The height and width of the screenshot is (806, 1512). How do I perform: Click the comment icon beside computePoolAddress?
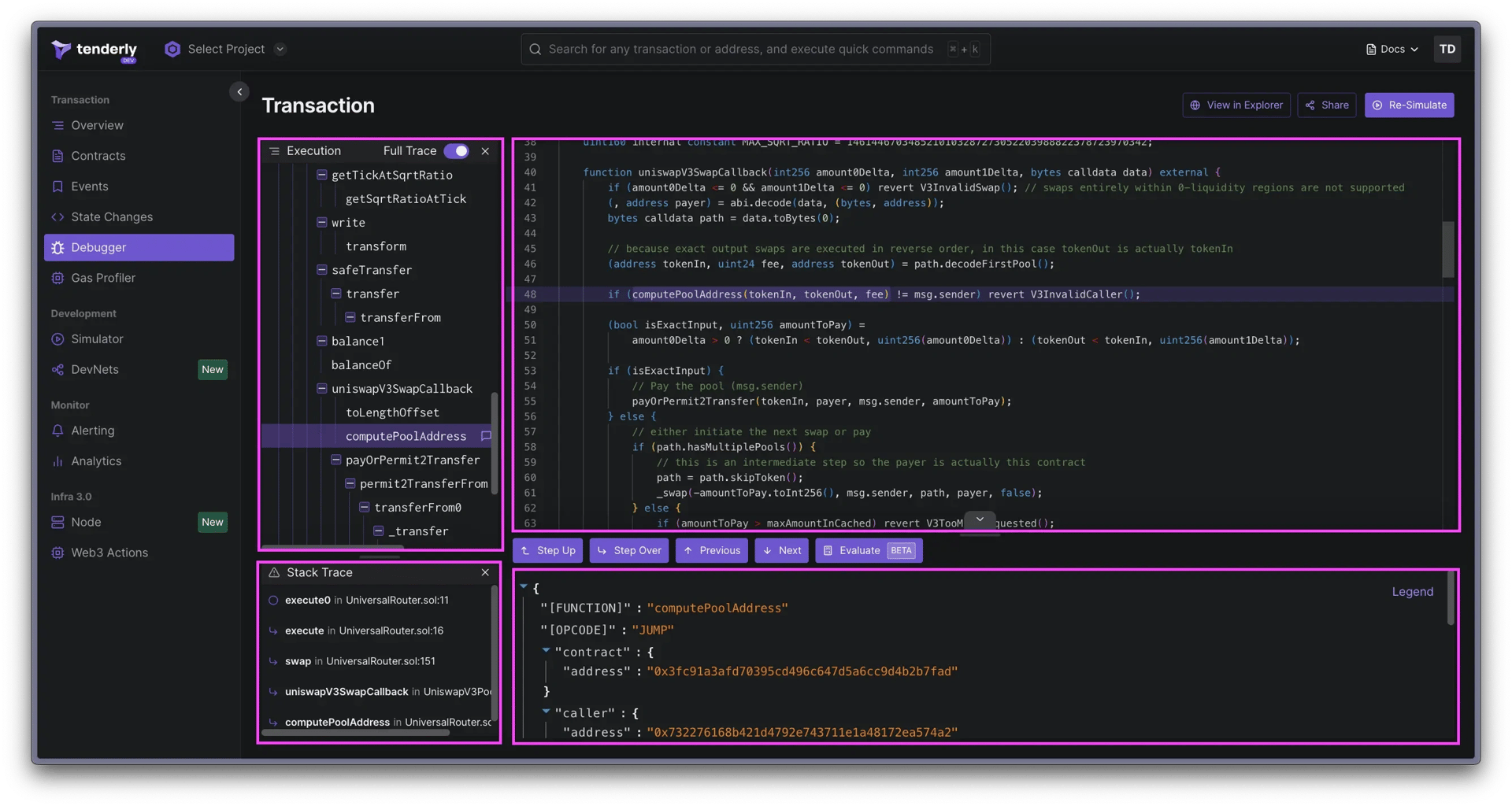pos(486,436)
